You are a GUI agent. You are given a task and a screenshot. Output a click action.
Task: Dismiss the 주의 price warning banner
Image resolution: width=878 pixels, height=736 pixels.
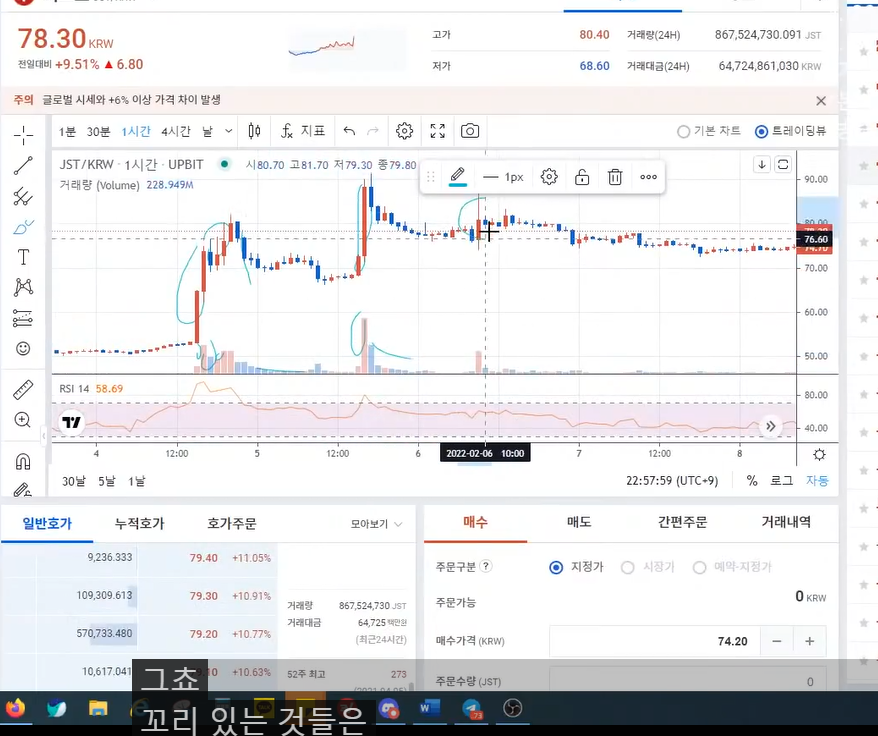coord(821,101)
